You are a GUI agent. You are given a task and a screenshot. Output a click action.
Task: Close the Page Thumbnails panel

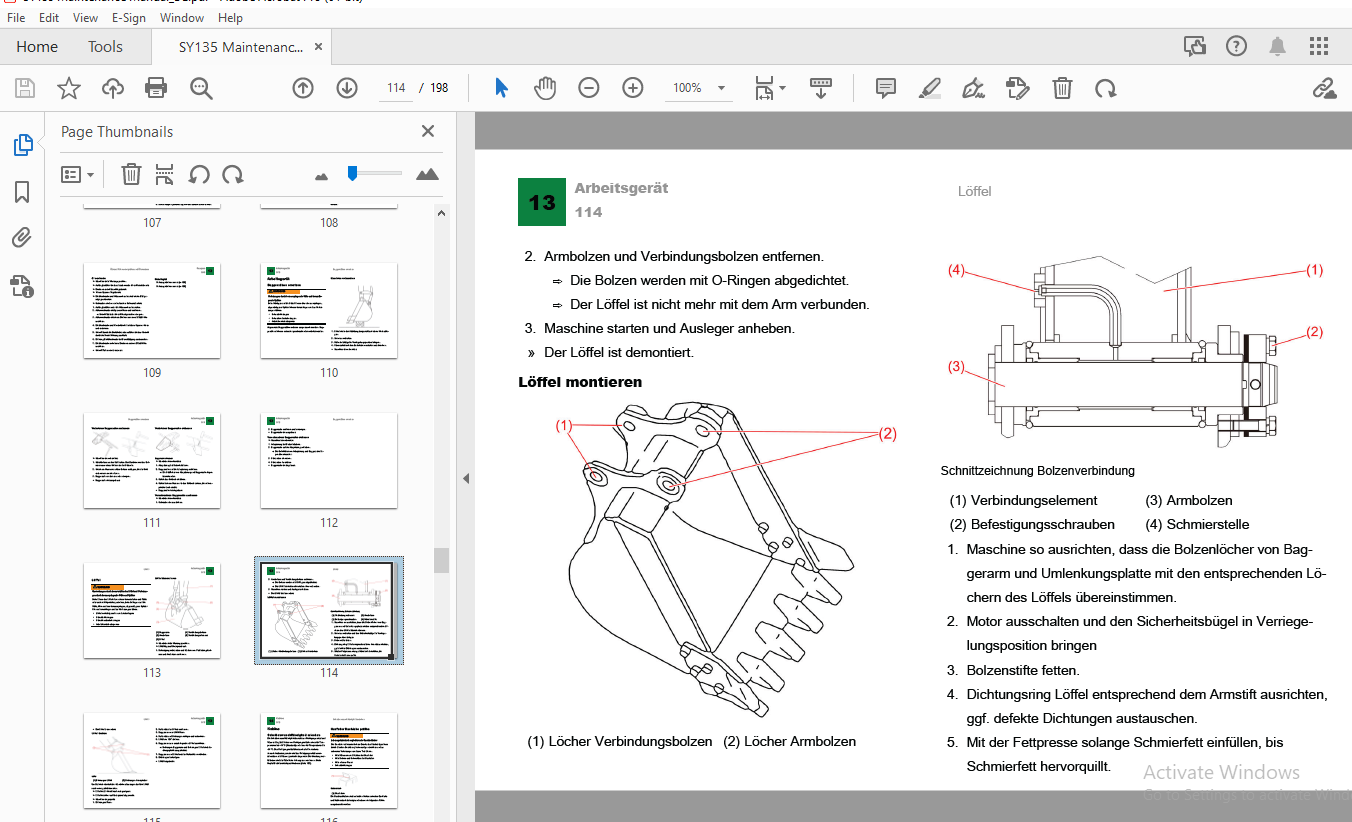pyautogui.click(x=428, y=131)
